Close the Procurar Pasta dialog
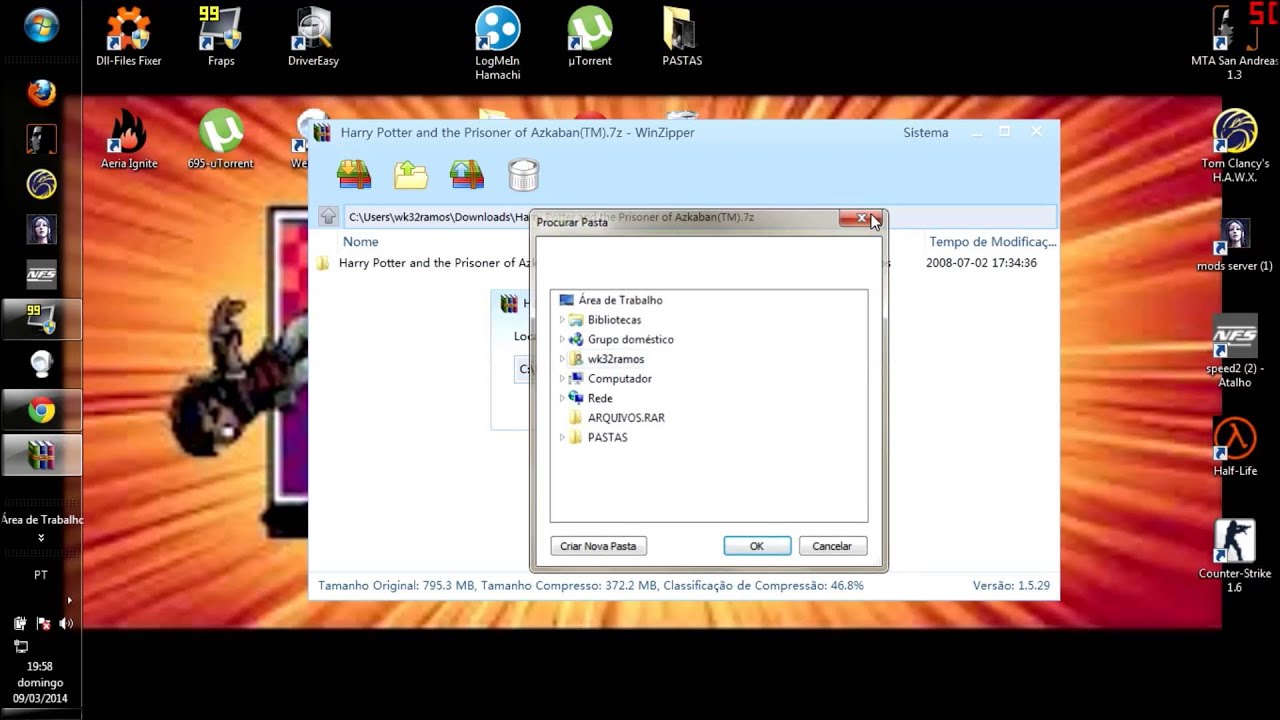 861,218
